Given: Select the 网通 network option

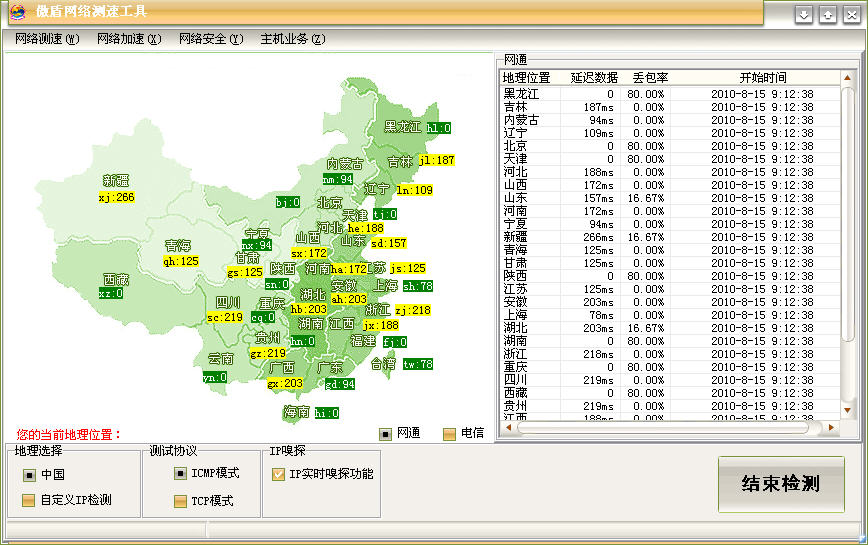Looking at the screenshot, I should (x=385, y=434).
